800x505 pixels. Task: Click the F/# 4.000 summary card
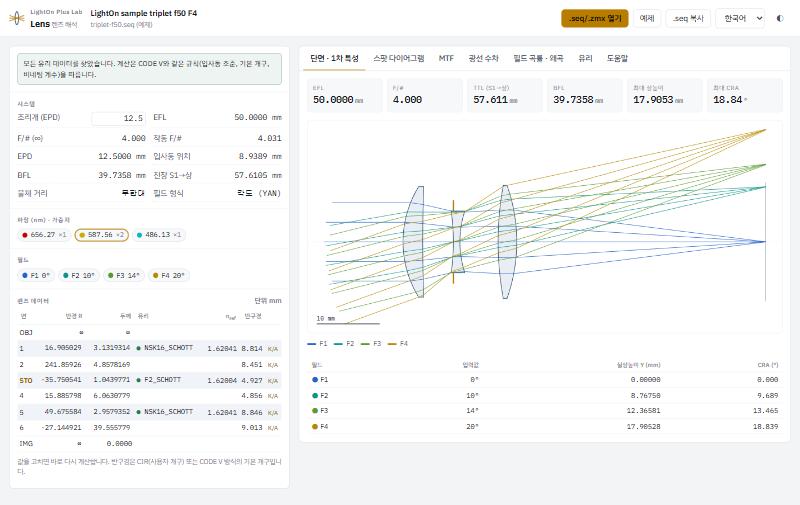click(x=424, y=95)
